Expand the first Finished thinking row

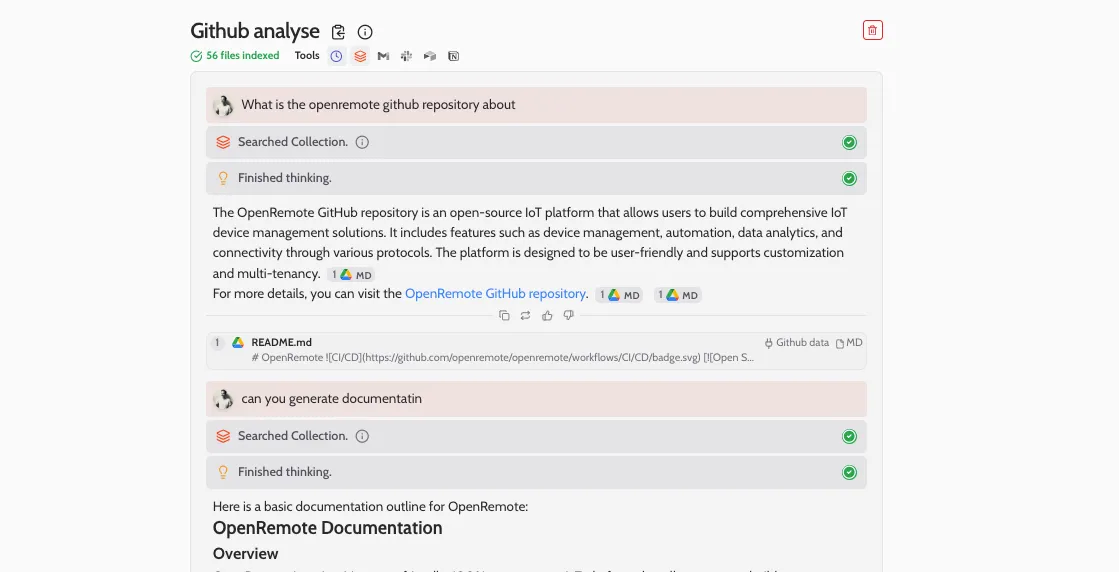[x=536, y=178]
